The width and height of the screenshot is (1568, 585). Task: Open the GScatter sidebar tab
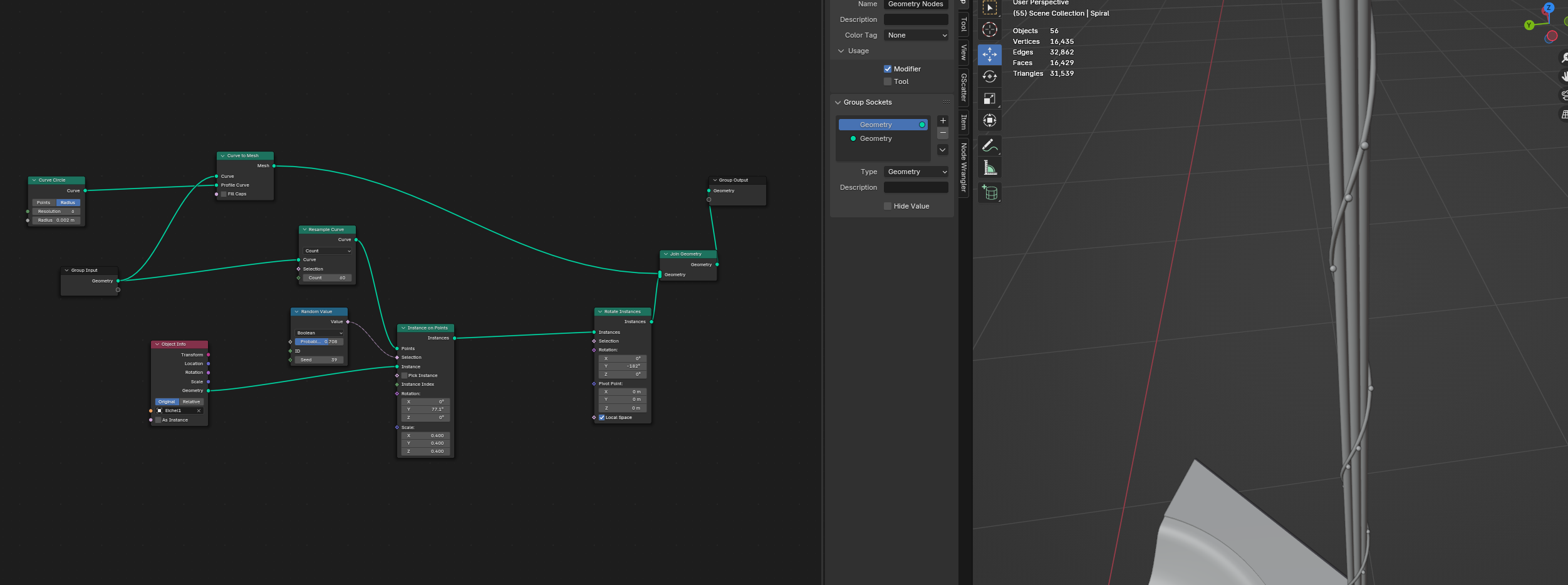click(x=963, y=86)
